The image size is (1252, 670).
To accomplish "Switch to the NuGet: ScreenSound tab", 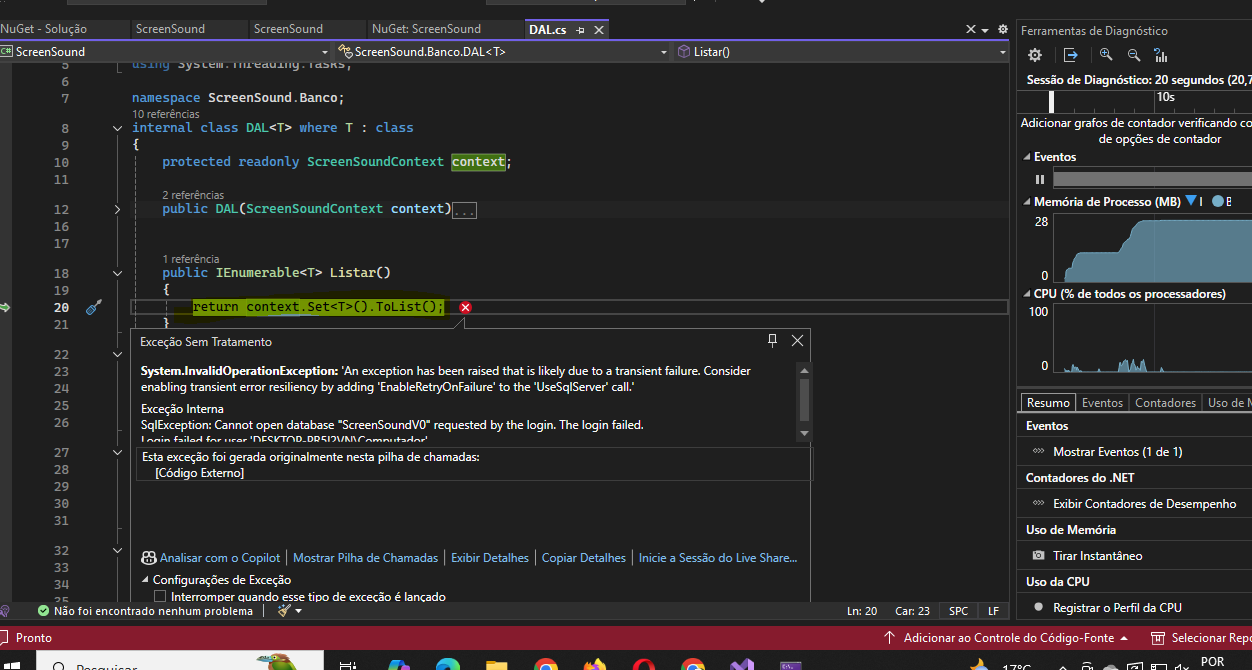I will point(426,29).
